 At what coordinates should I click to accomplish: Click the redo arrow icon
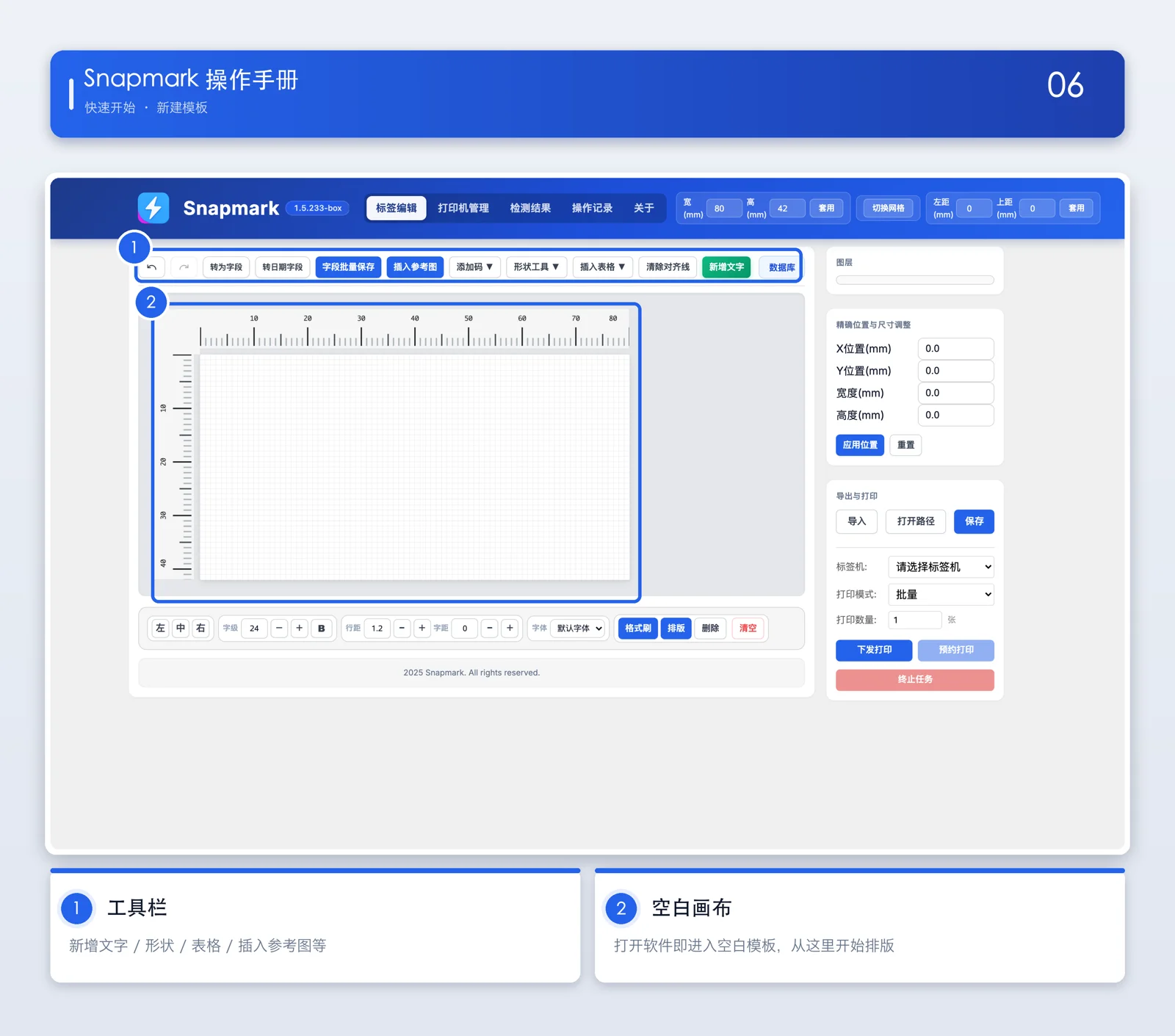pos(184,267)
